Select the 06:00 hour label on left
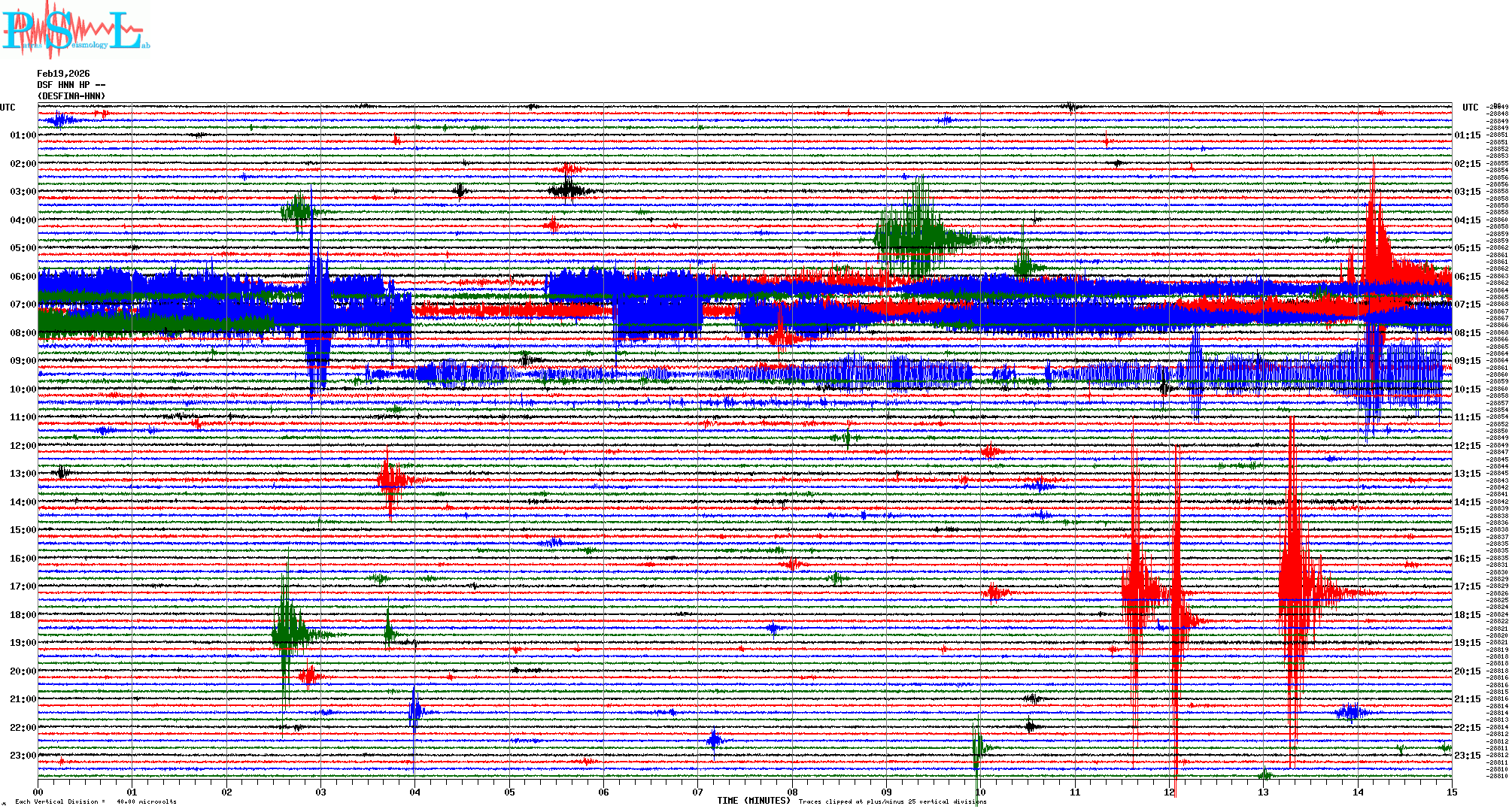This screenshot has width=1512, height=812. coord(23,277)
